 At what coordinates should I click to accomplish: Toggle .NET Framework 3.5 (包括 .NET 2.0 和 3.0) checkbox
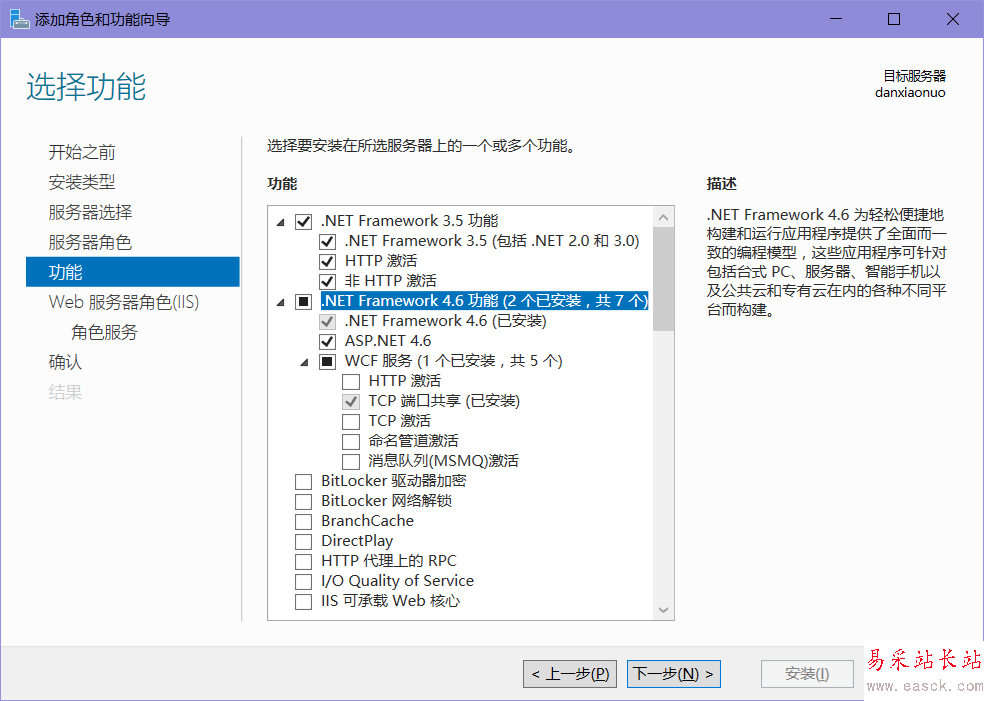point(328,242)
